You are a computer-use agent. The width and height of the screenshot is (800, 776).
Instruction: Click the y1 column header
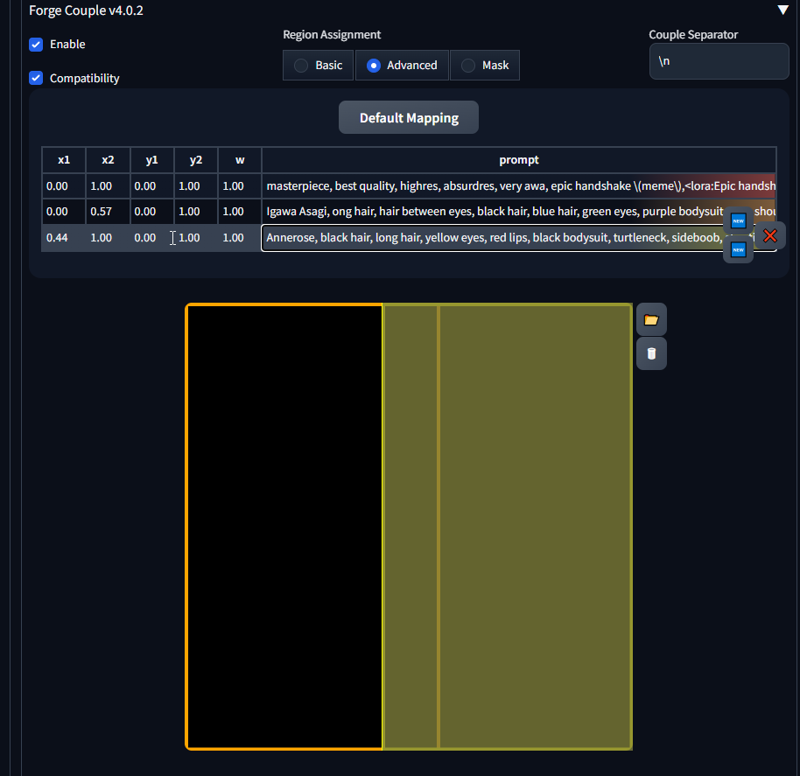point(152,160)
